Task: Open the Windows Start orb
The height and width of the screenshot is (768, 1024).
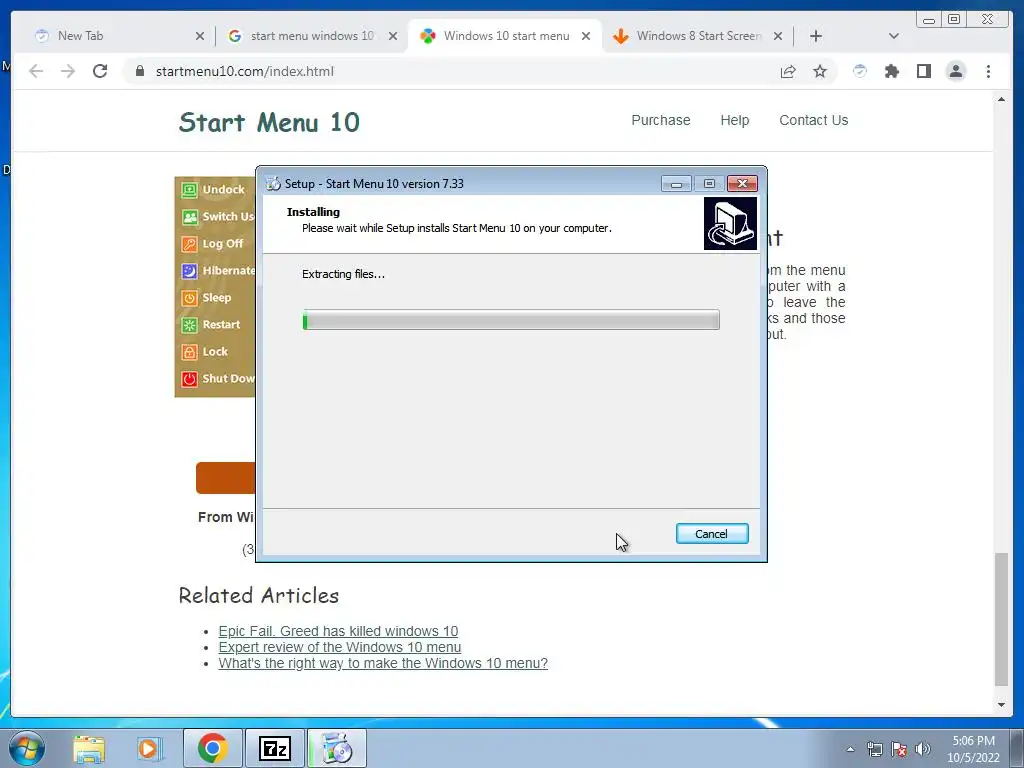Action: 26,748
